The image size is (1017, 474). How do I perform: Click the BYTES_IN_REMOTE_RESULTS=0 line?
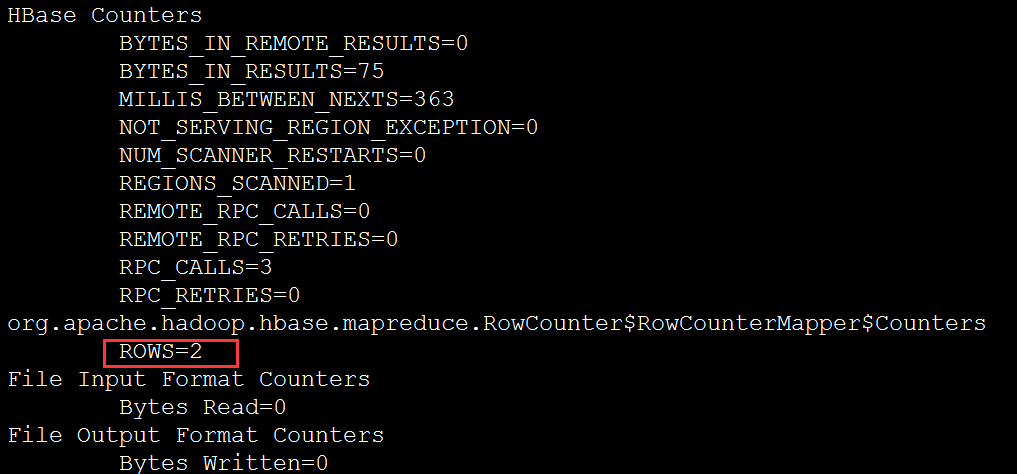point(293,44)
